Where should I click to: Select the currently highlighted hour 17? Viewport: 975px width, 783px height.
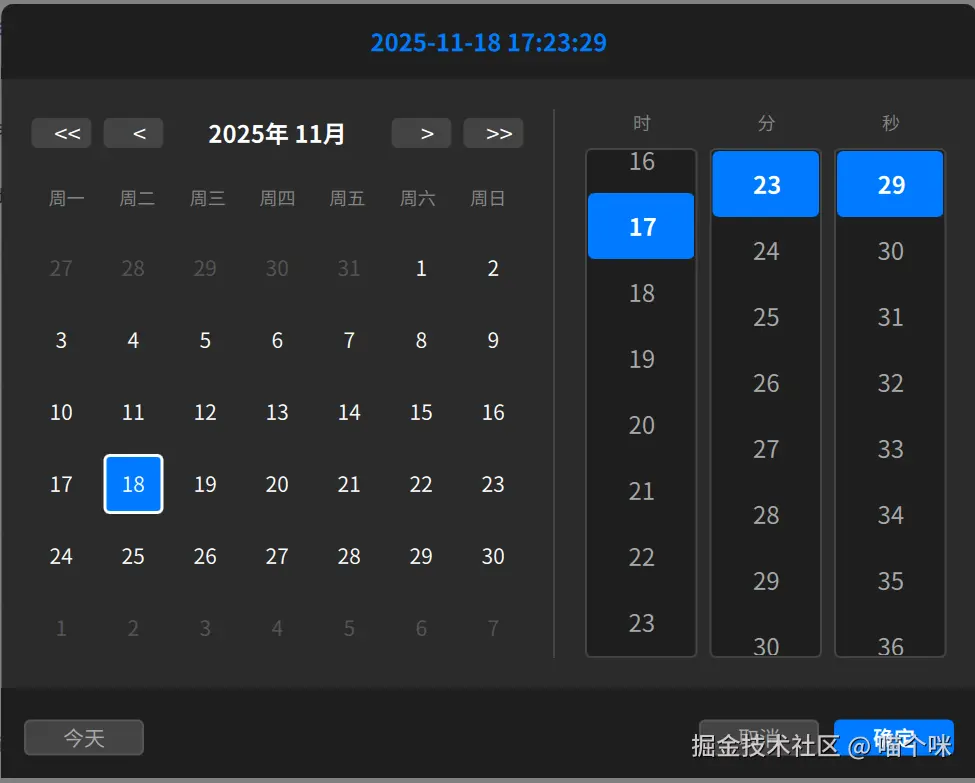click(641, 226)
